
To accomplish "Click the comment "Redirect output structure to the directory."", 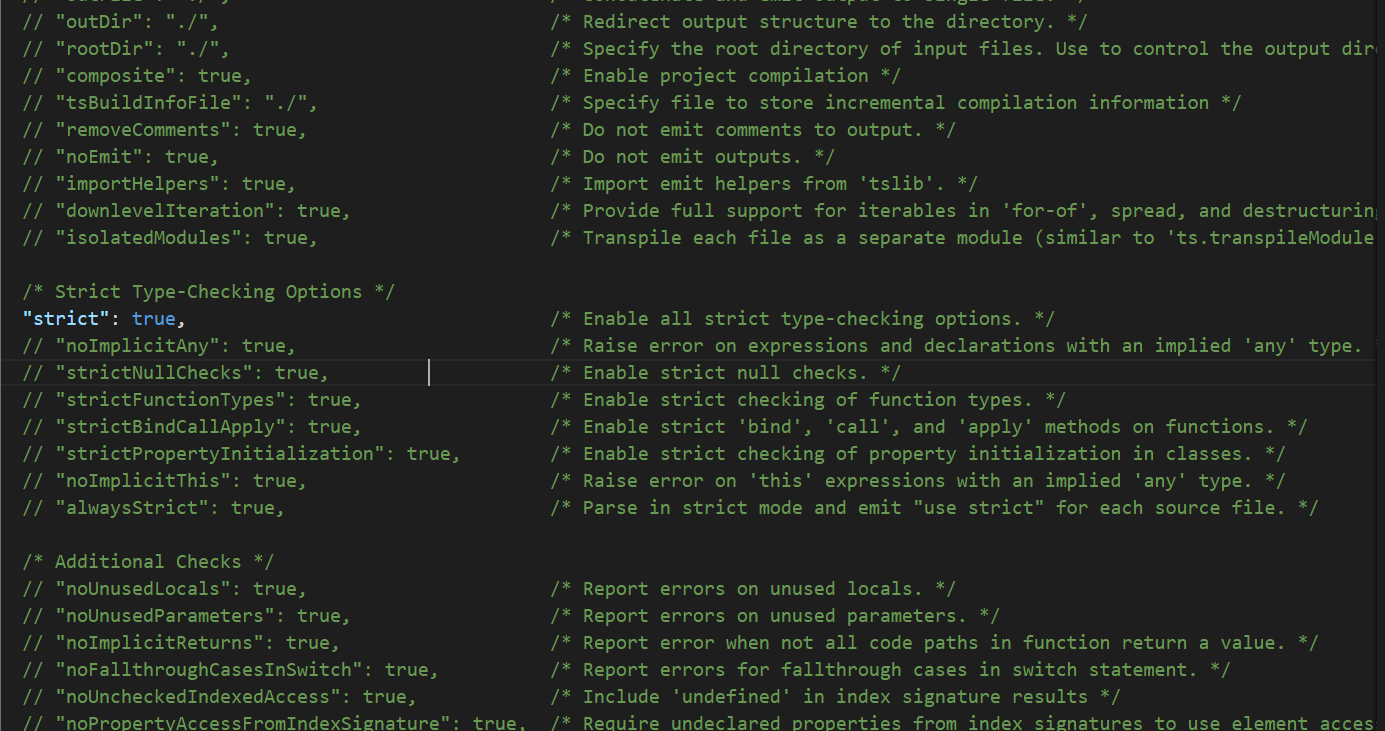I will click(819, 22).
